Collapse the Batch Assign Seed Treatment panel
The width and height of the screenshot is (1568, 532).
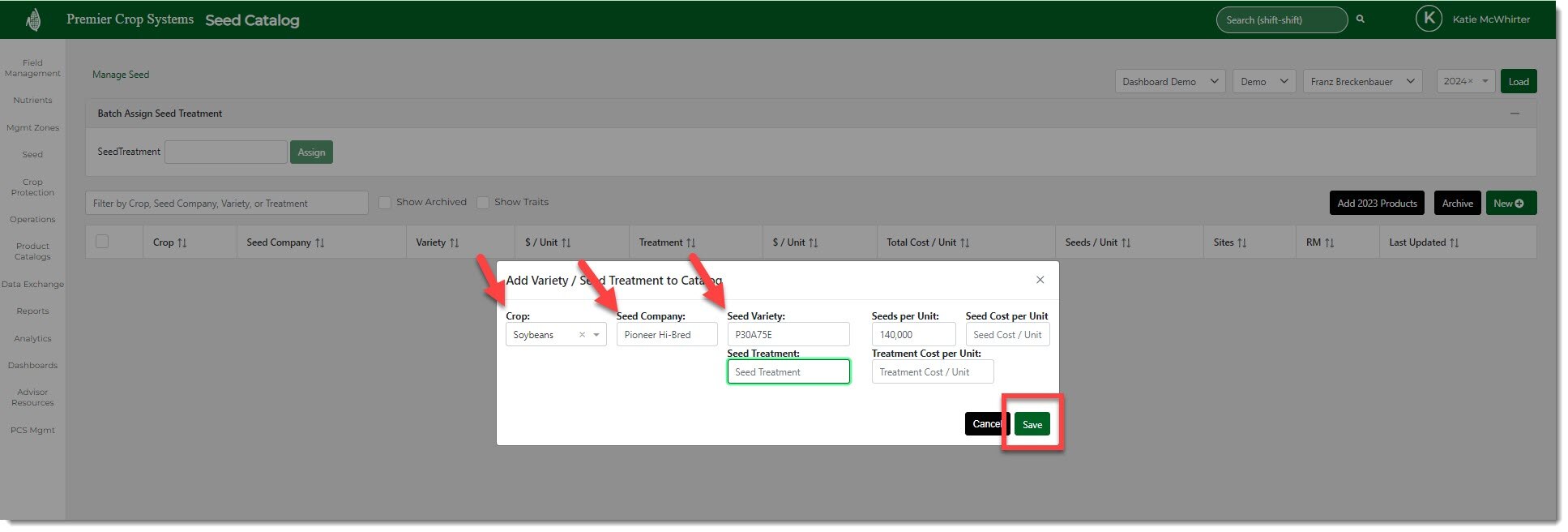click(x=1514, y=114)
